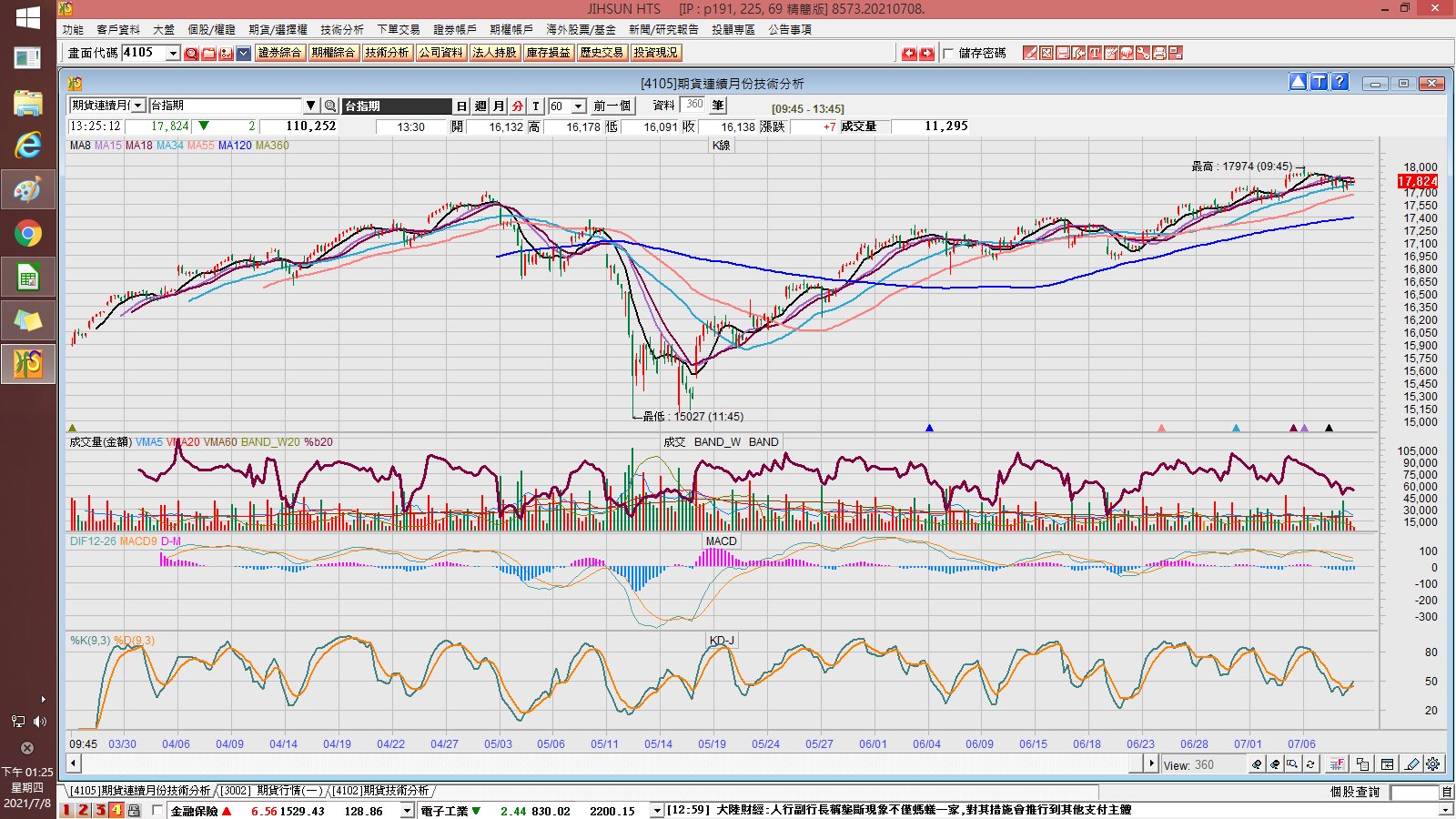The width and height of the screenshot is (1456, 819).
Task: Switch to workspace page 1 button
Action: 66,810
